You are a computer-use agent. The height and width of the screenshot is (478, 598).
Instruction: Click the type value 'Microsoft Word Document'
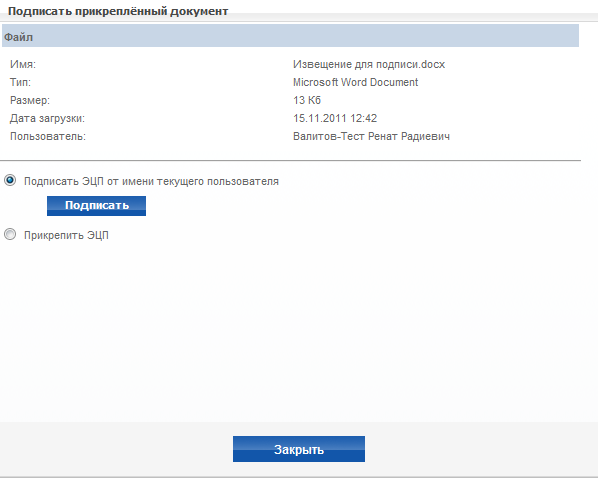coord(355,82)
